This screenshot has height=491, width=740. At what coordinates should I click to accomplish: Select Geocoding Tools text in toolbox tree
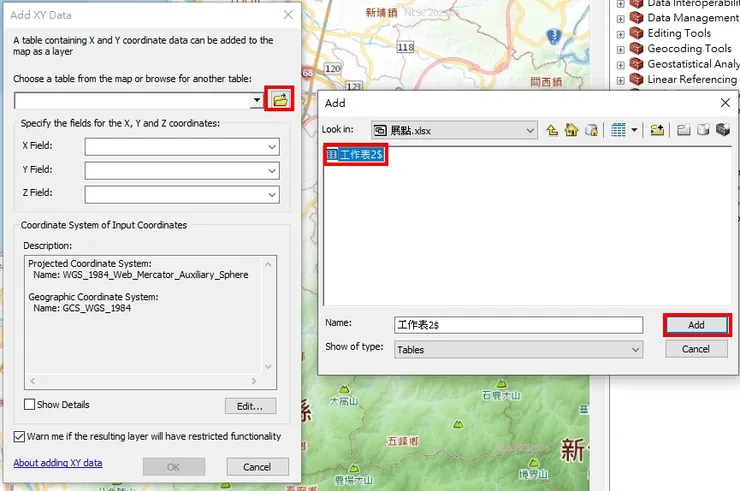tap(689, 49)
